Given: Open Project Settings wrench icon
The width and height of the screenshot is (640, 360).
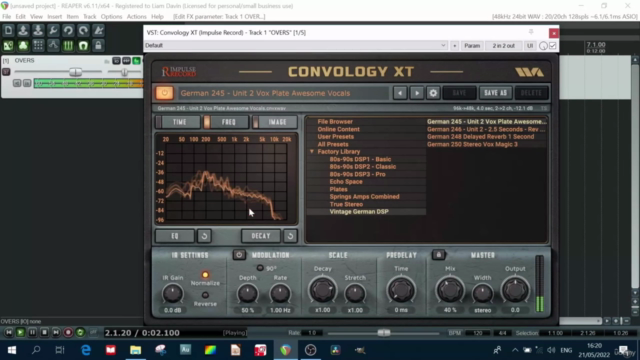Looking at the screenshot, I should pyautogui.click(x=53, y=30).
